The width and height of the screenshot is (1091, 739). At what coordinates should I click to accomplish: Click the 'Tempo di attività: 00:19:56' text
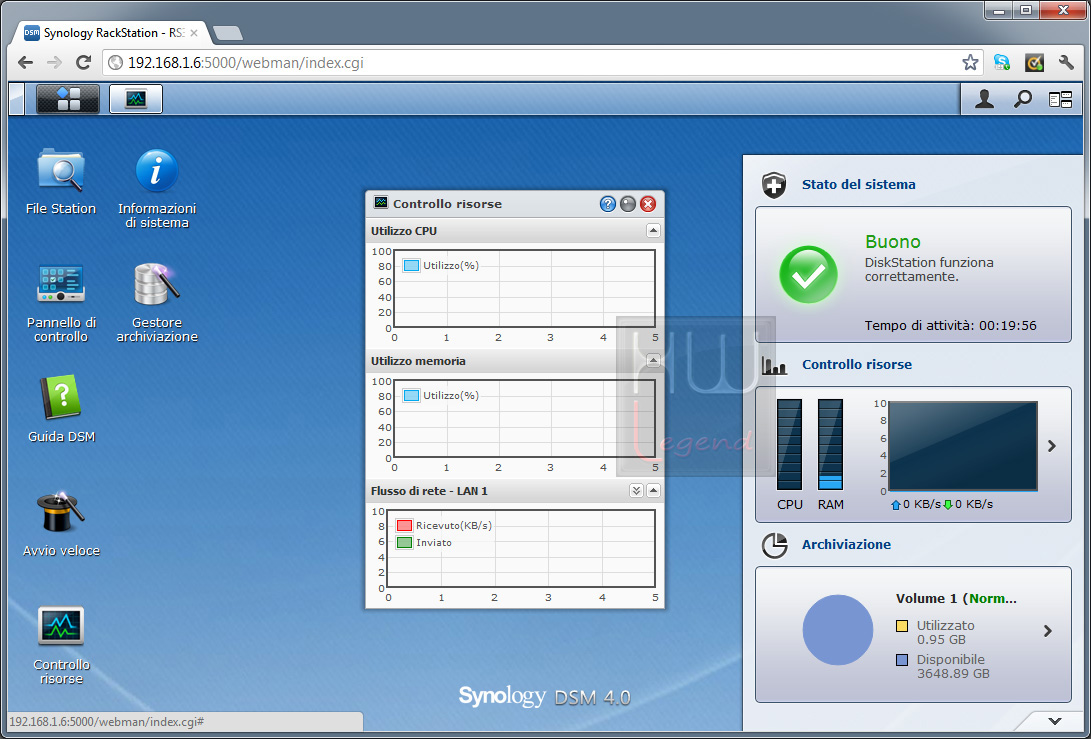coord(950,326)
